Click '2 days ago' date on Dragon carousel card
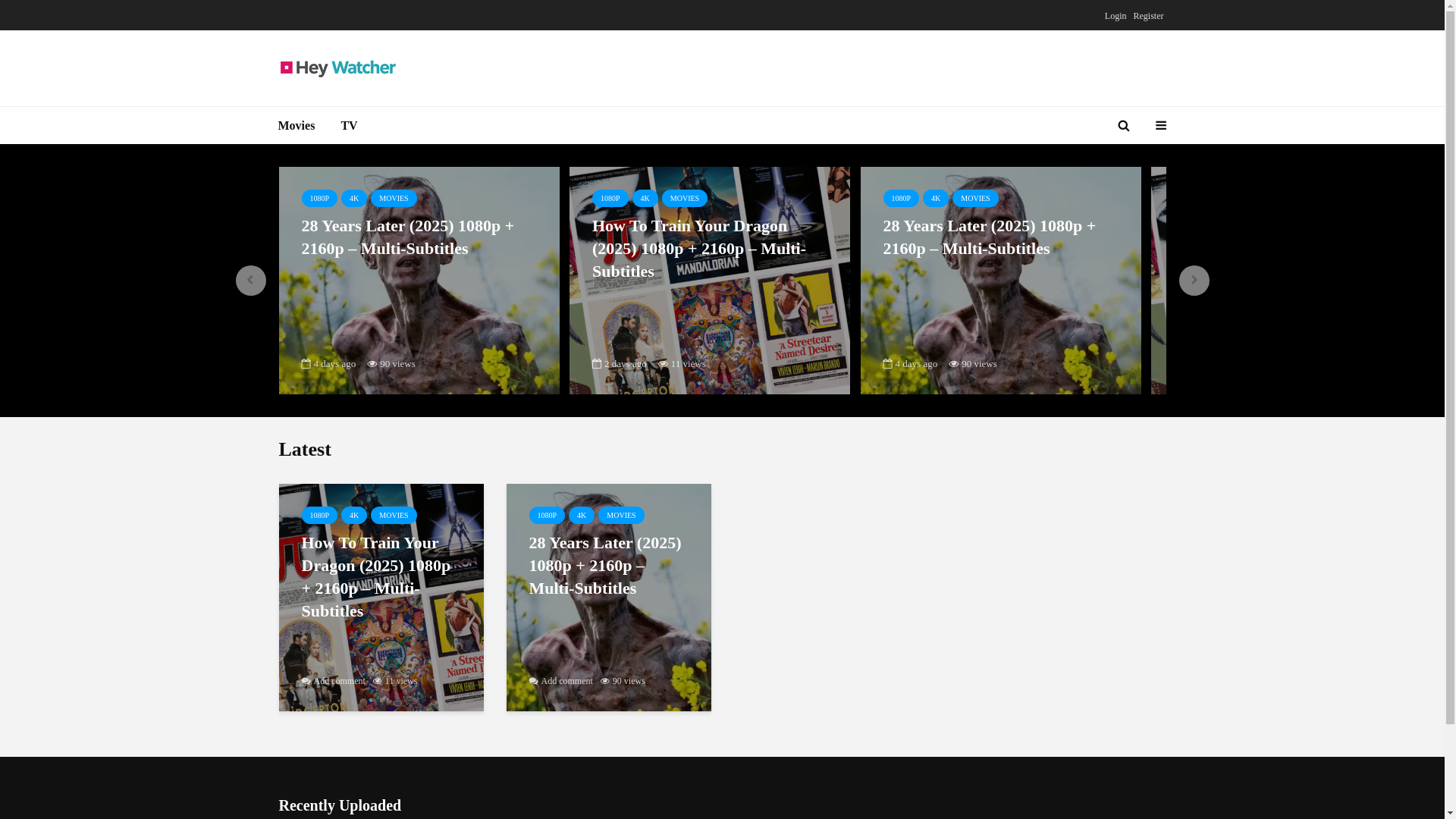This screenshot has width=1456, height=819. [620, 364]
